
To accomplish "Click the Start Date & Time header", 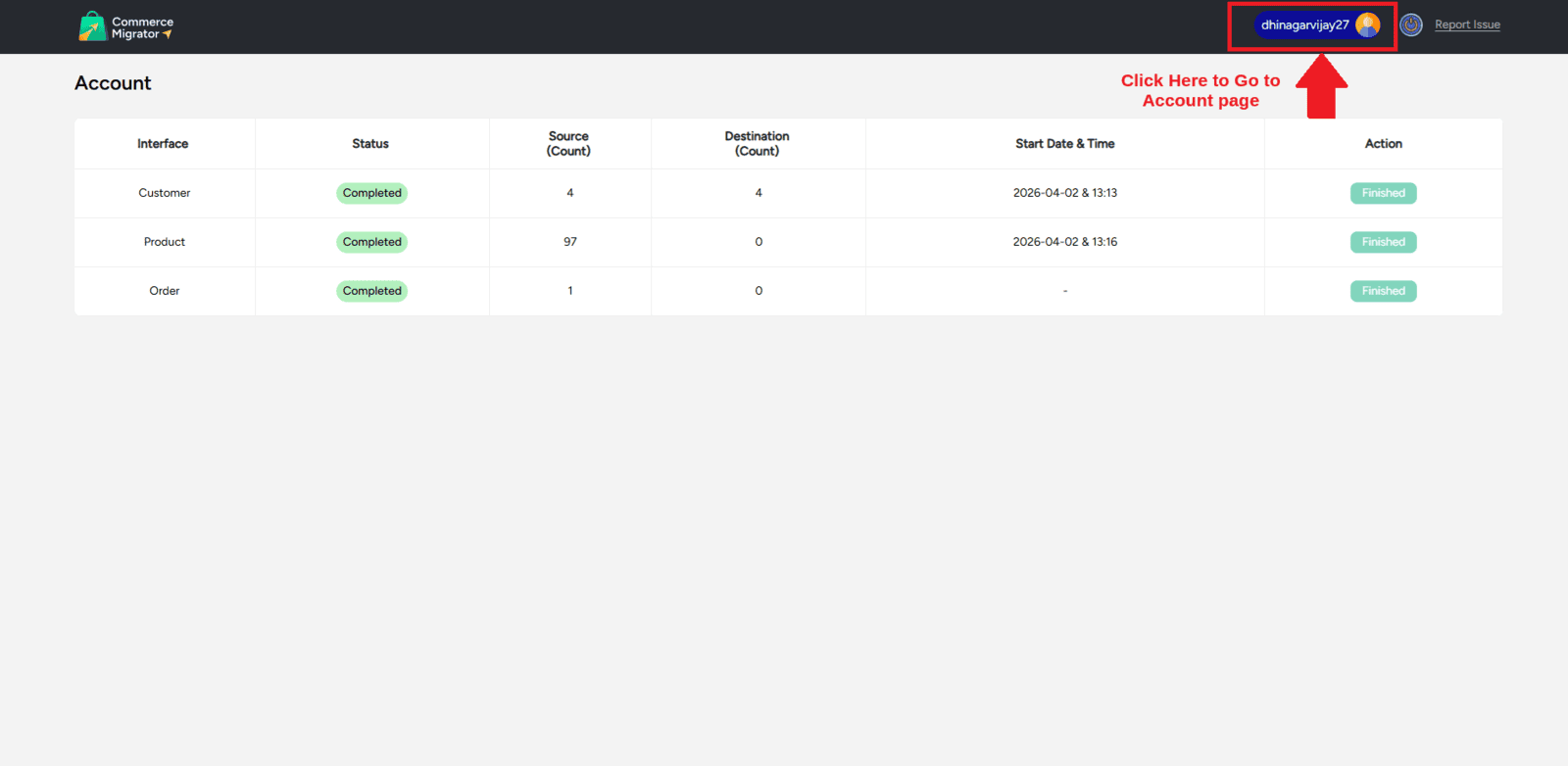I will (1064, 144).
